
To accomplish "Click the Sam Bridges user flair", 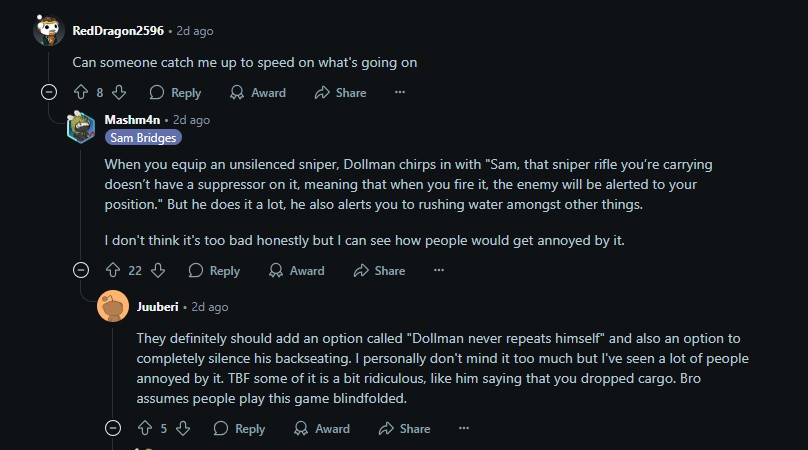I will 143,138.
